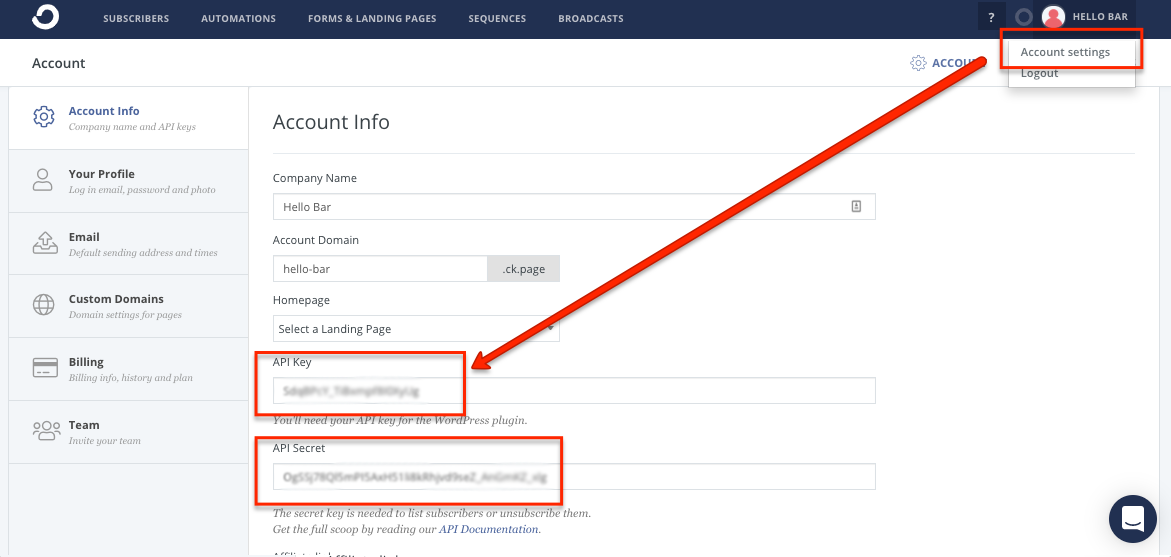Click the ConvertKit logo icon
The image size is (1171, 557).
[x=46, y=16]
